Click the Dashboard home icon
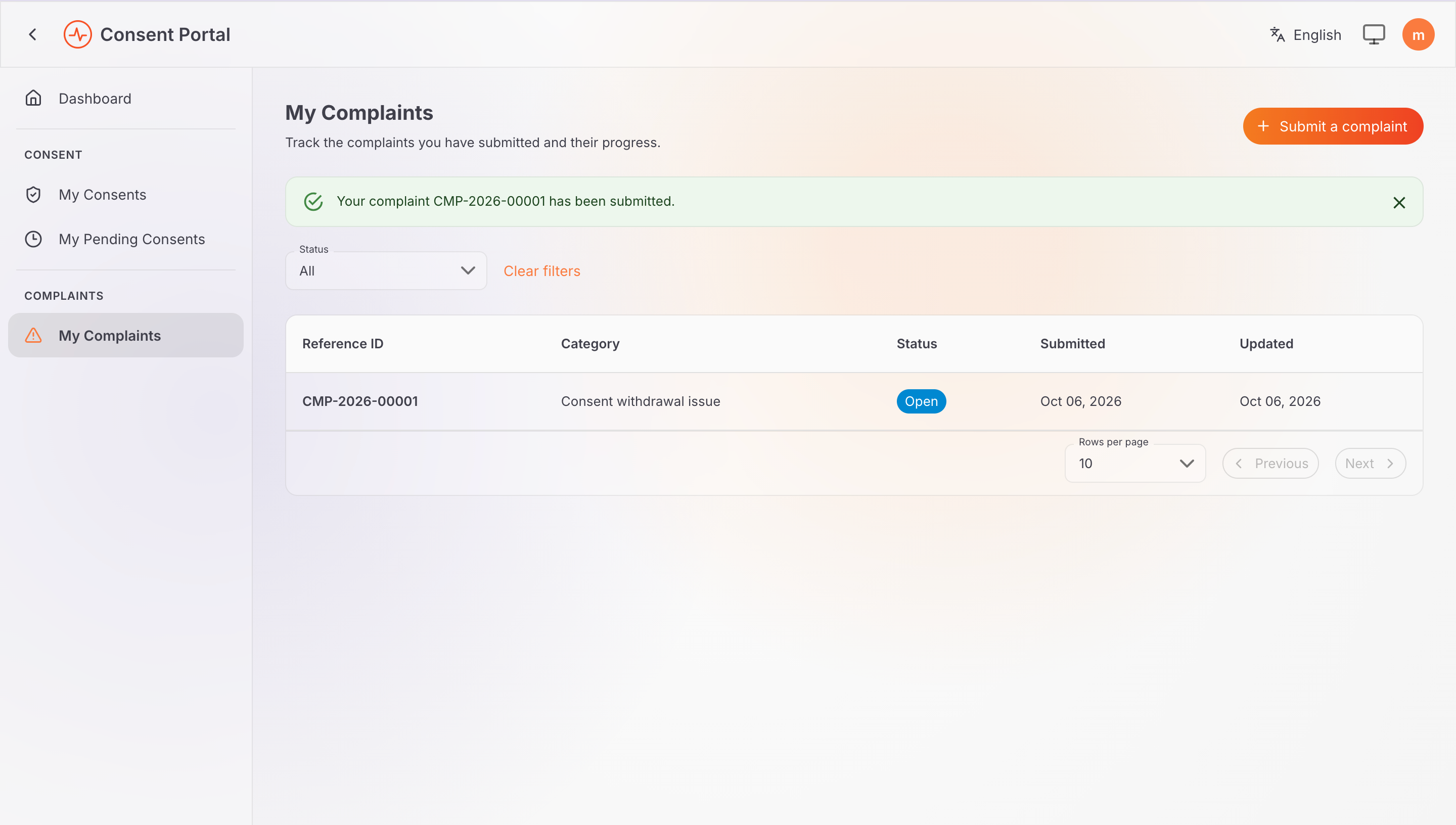1456x825 pixels. [33, 98]
